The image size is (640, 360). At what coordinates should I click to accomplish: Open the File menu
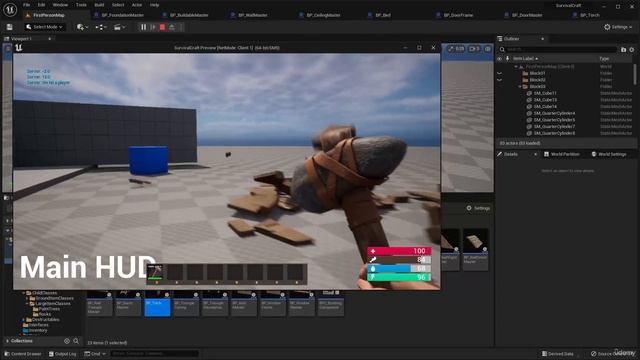tap(27, 5)
